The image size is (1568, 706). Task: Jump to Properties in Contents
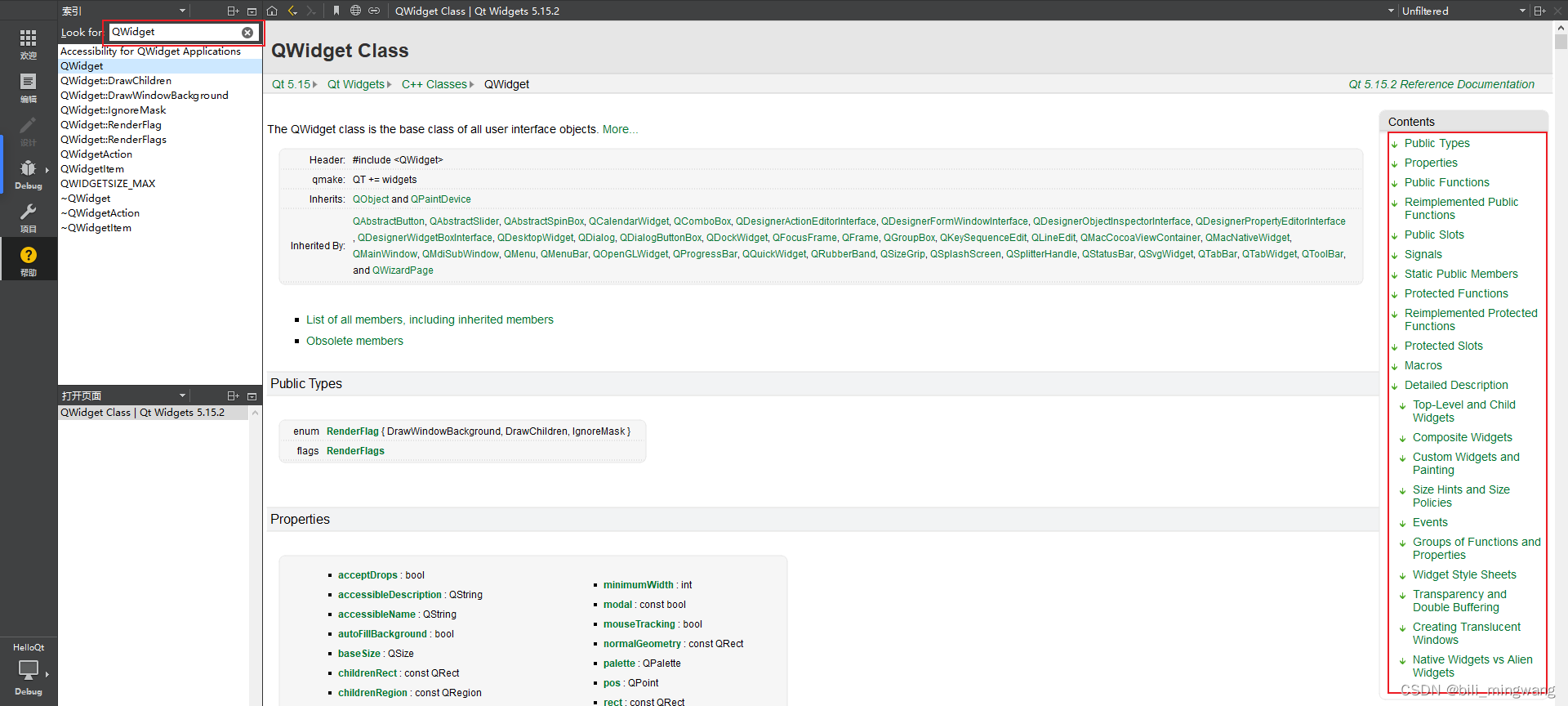point(1431,163)
